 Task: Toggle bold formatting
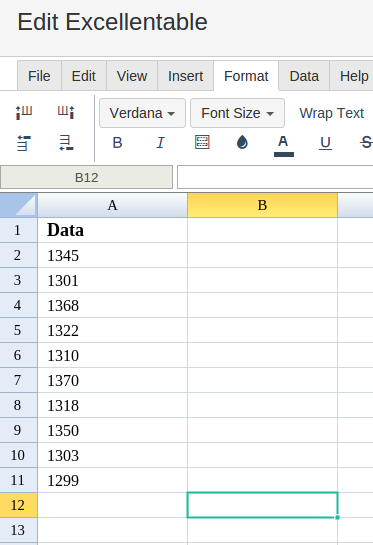pos(117,143)
